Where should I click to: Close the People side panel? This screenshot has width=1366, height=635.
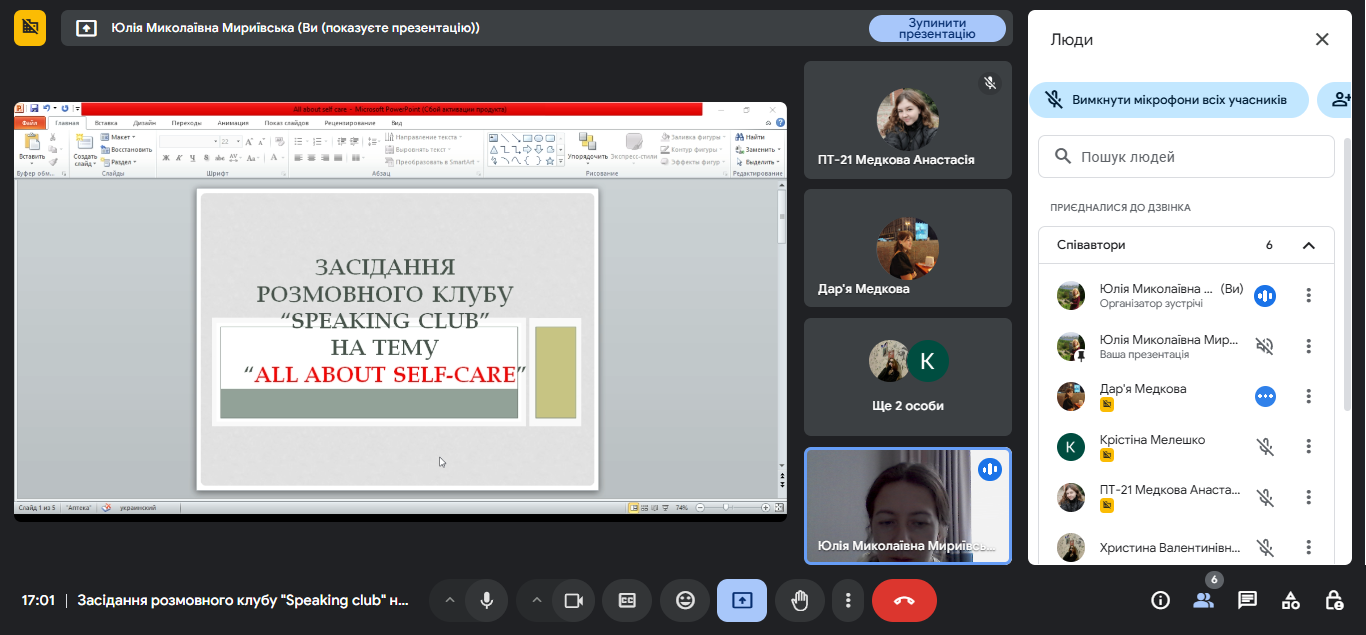(x=1322, y=40)
